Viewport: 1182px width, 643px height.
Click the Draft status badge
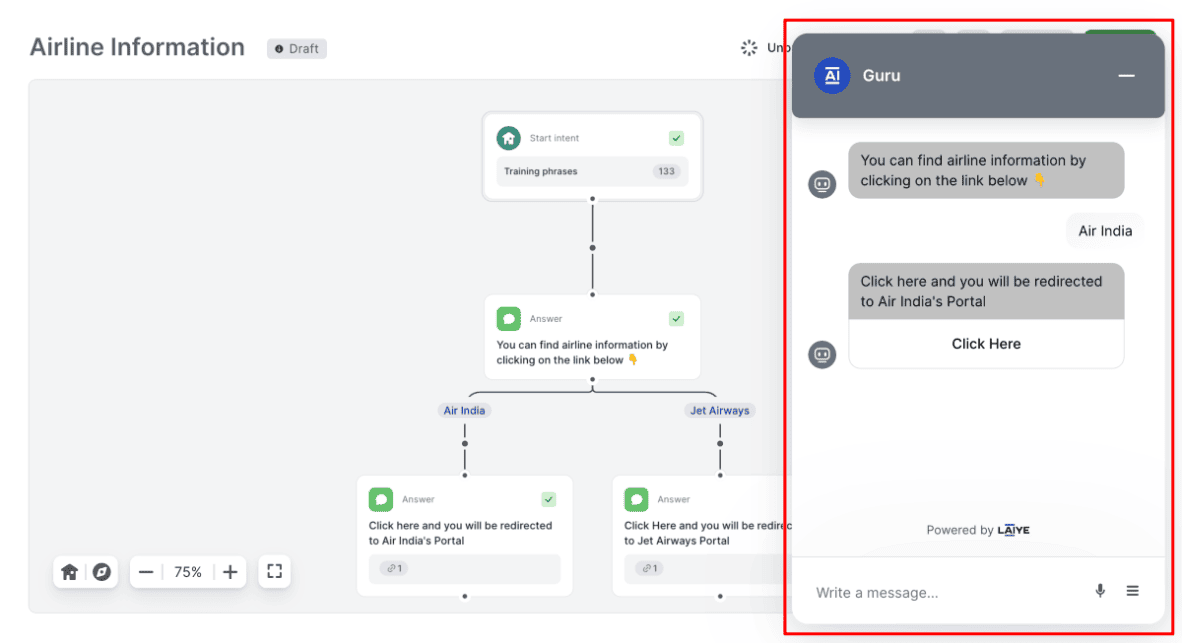[x=297, y=48]
